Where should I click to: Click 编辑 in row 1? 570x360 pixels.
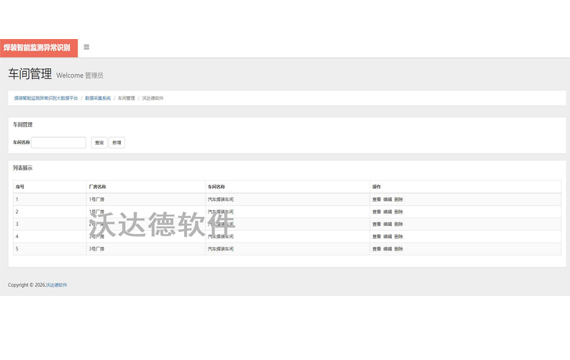click(388, 199)
